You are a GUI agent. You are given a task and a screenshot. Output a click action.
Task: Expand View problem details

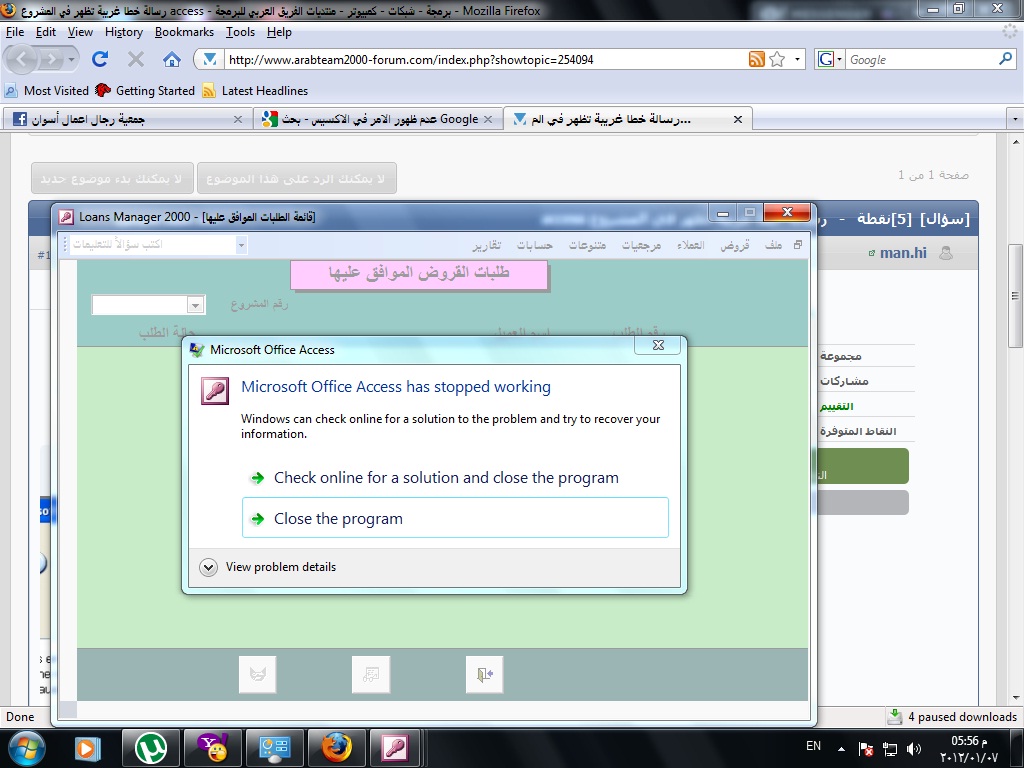tap(268, 567)
